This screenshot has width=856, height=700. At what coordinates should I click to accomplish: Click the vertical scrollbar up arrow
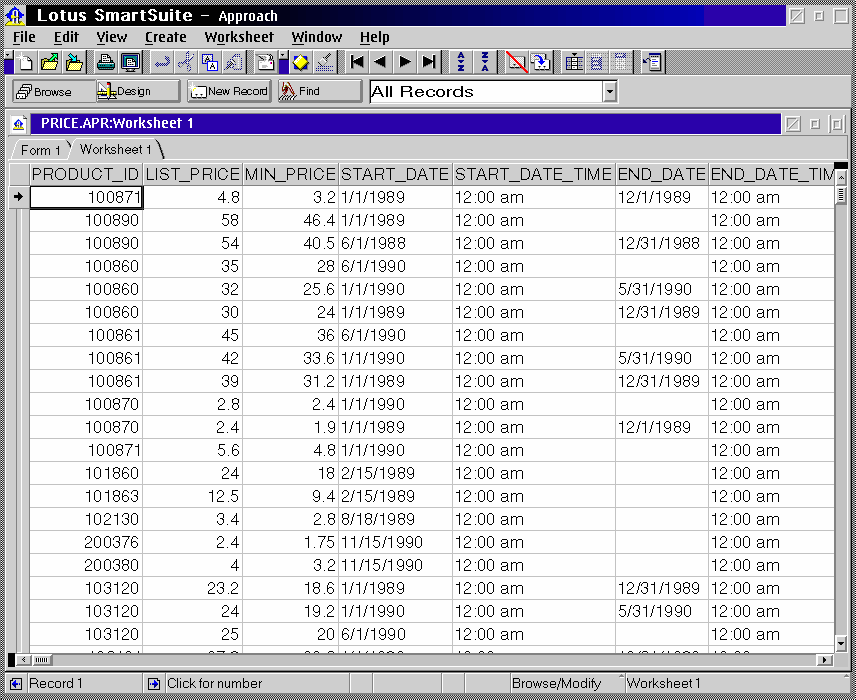(x=841, y=178)
